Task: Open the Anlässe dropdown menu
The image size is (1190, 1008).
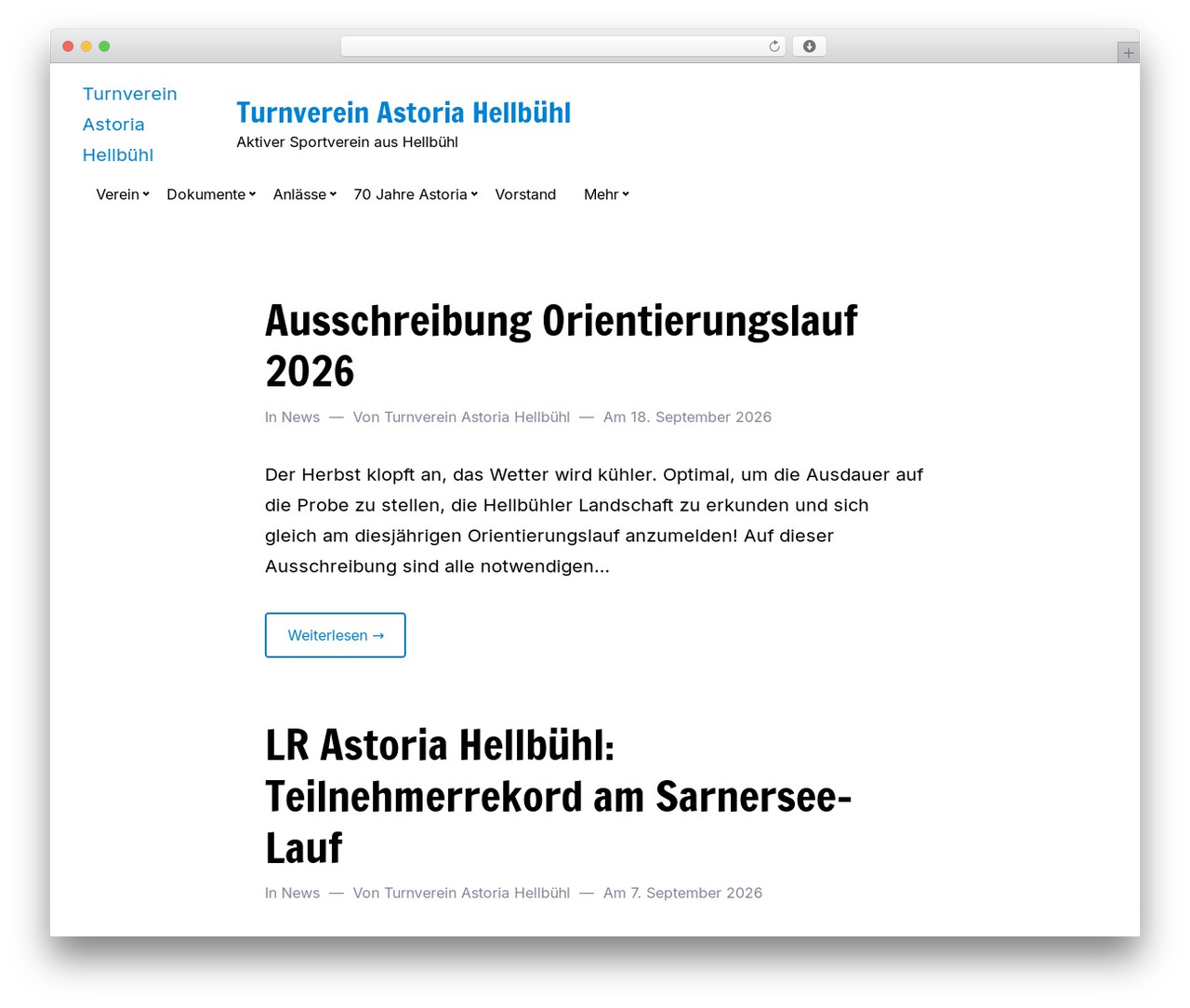Action: pos(305,194)
